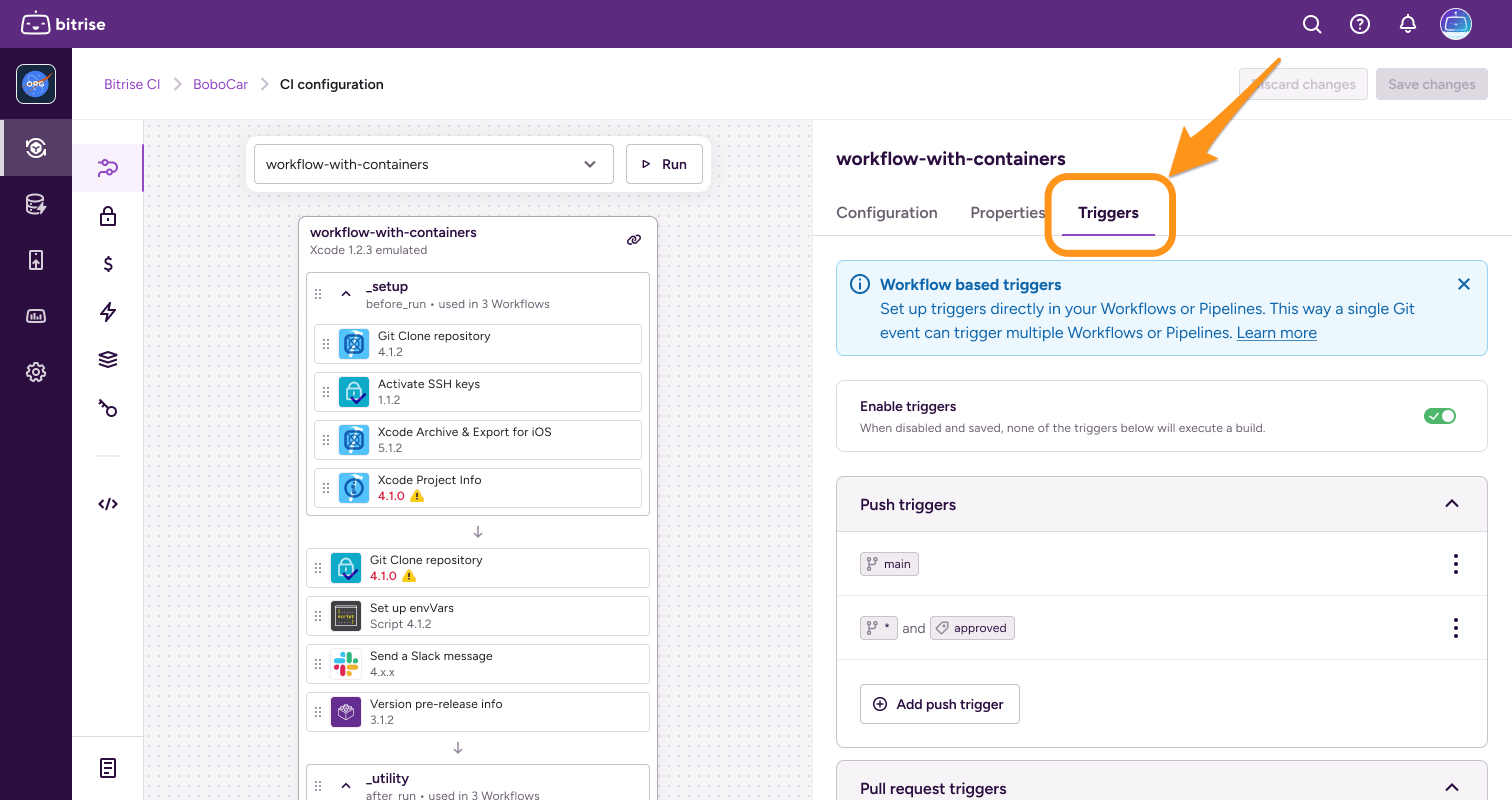Select the Activate SSH keys step
The image size is (1512, 800).
pyautogui.click(x=478, y=392)
